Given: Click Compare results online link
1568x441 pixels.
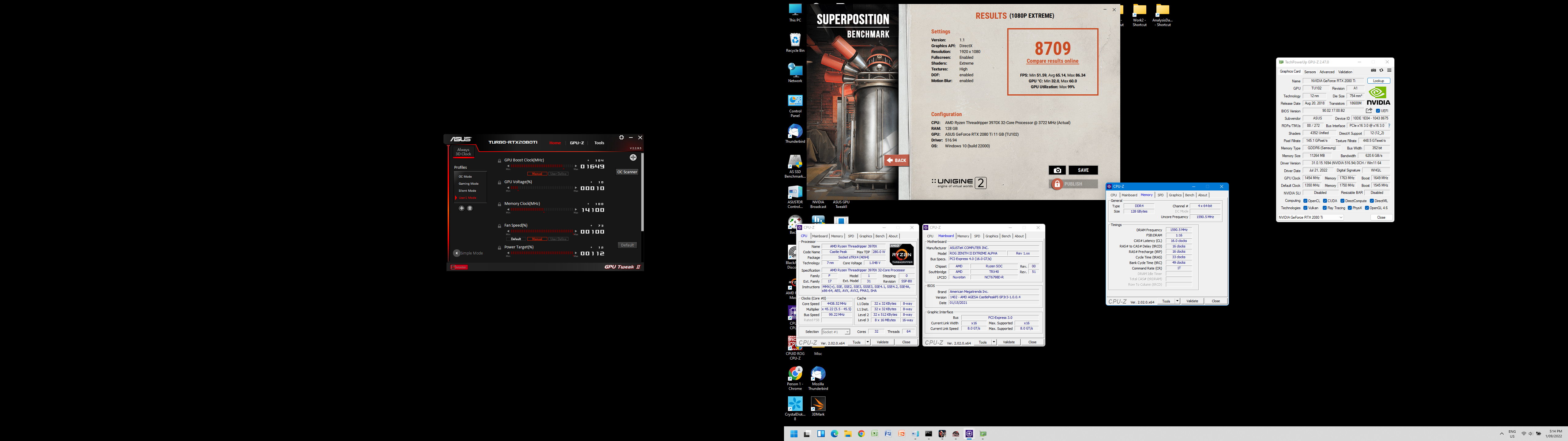Looking at the screenshot, I should 1053,61.
